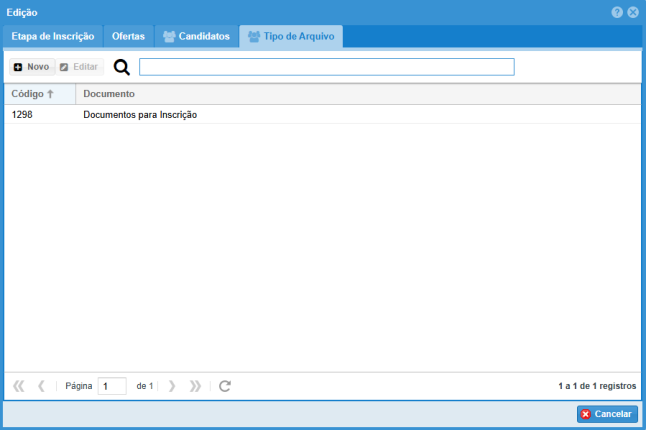Click the Editar button
The height and width of the screenshot is (430, 646).
pyautogui.click(x=79, y=67)
